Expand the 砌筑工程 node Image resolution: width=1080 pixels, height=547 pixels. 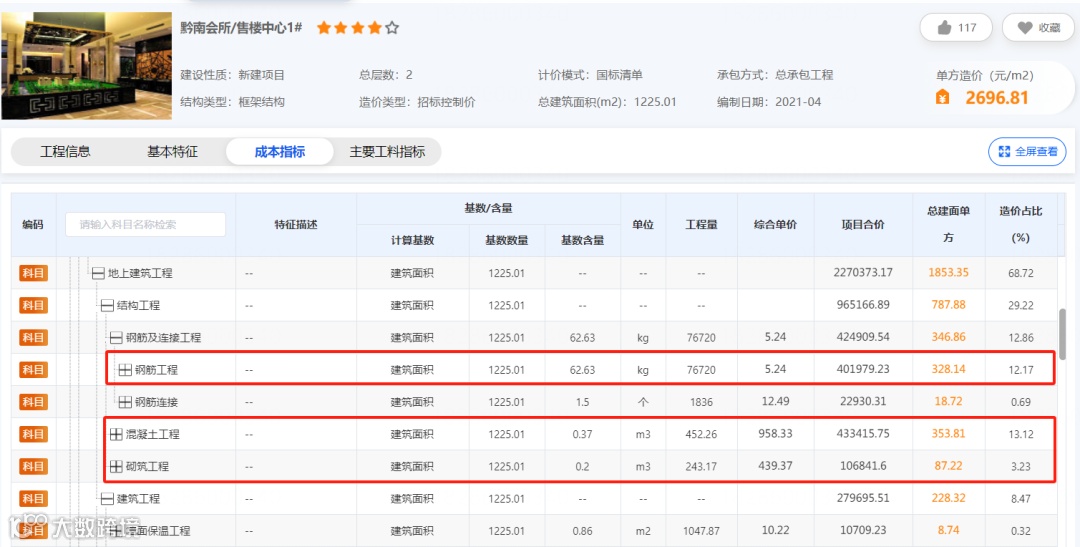(x=116, y=466)
